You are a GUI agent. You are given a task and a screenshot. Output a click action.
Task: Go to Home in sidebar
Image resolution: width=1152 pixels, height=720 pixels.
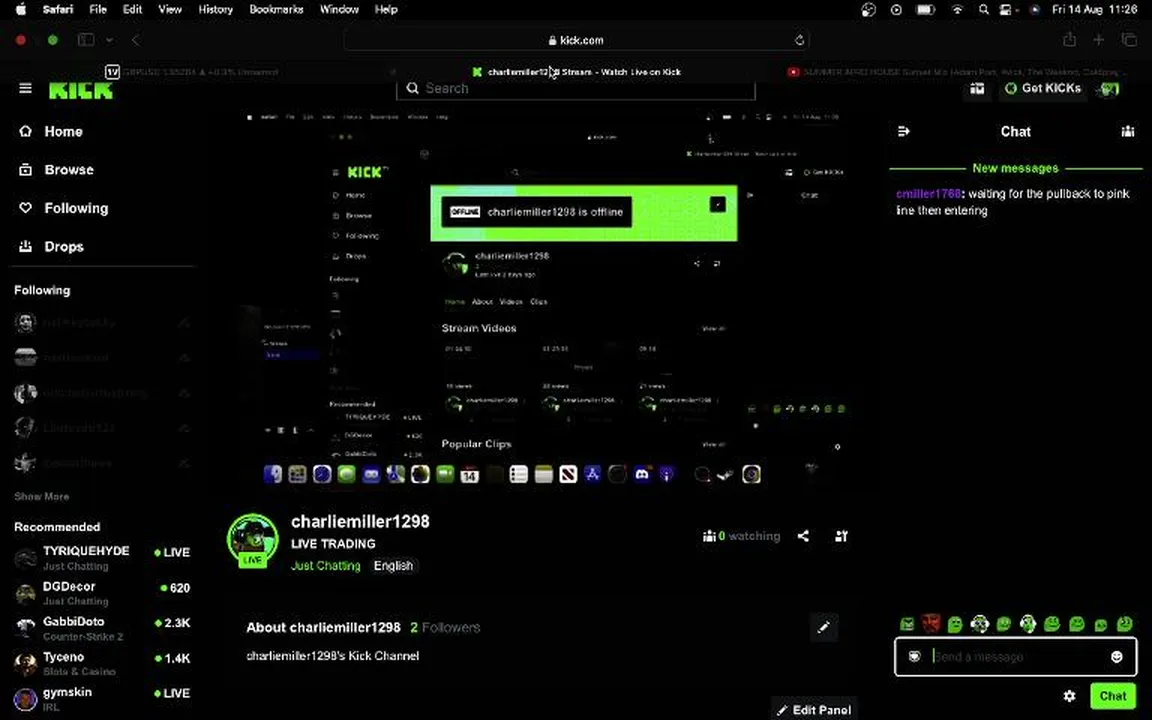click(63, 132)
